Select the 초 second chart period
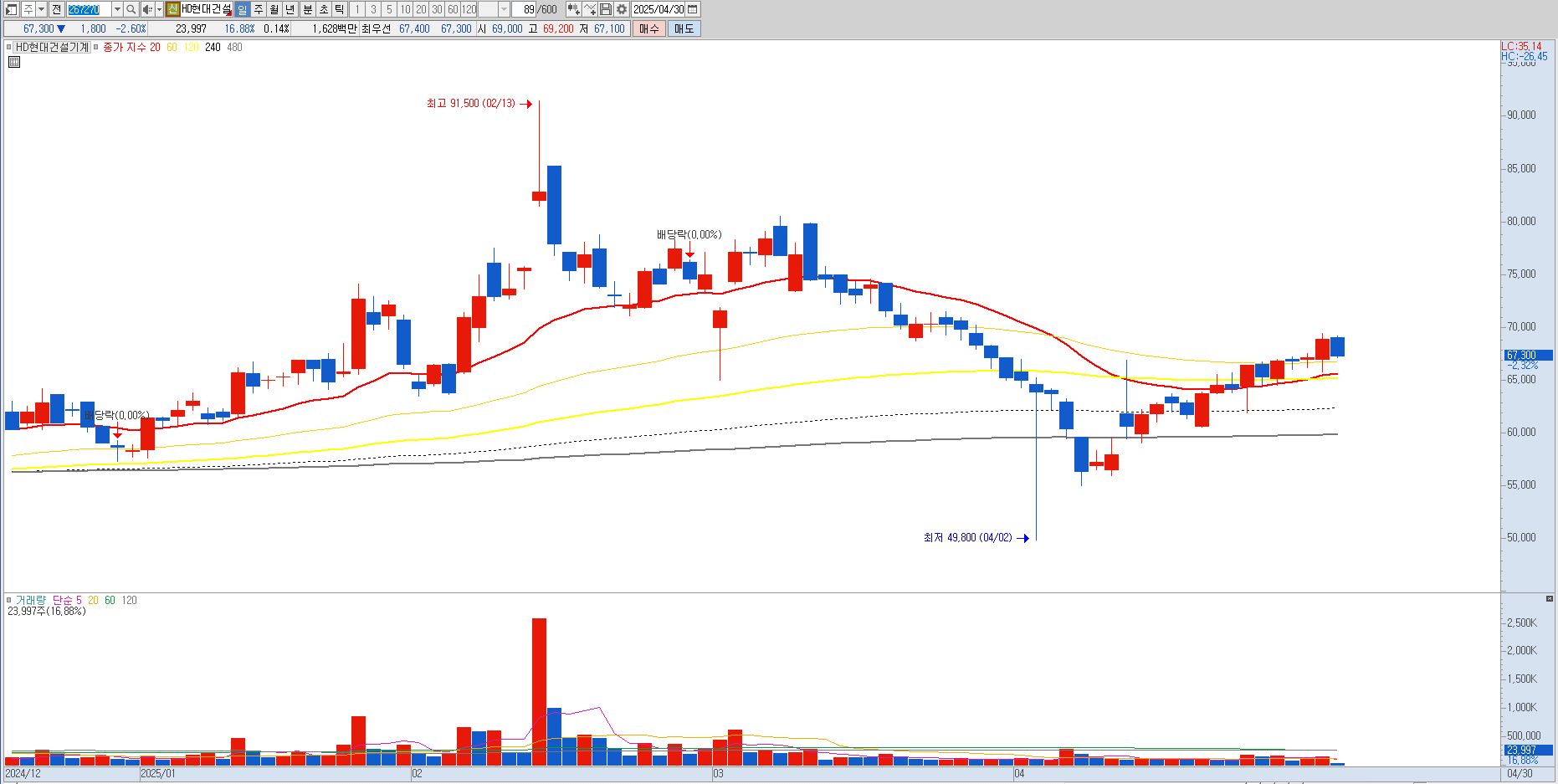 click(324, 9)
